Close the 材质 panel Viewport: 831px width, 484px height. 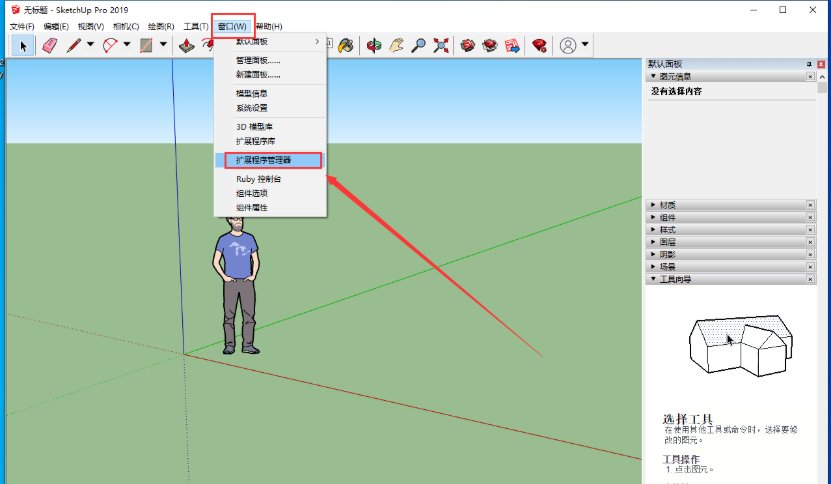tap(810, 205)
